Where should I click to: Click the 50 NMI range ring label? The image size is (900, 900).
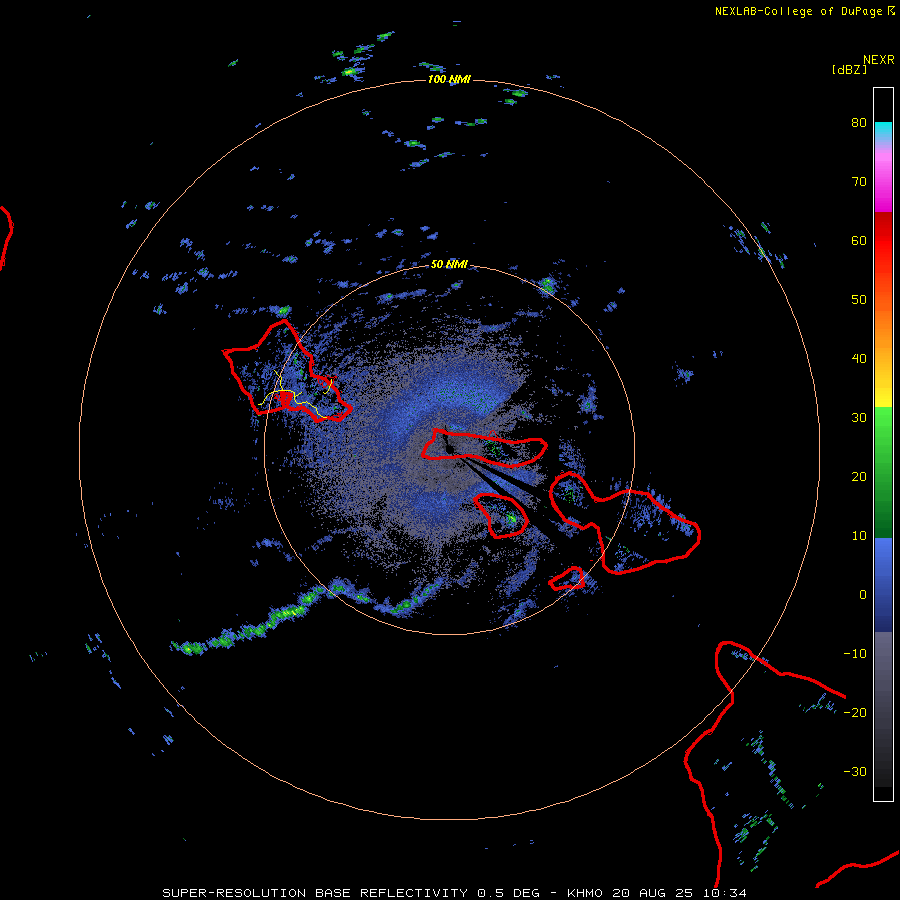[449, 264]
